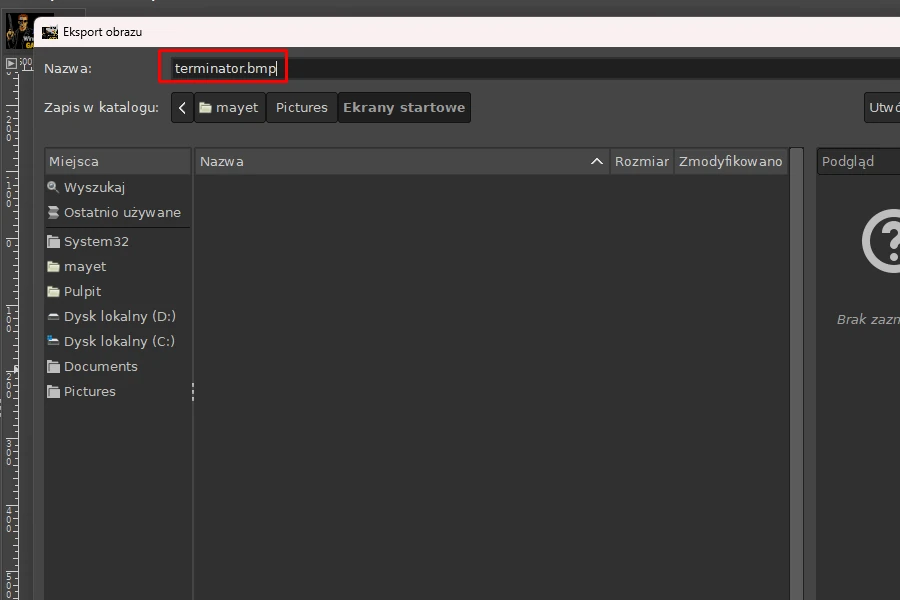Screen dimensions: 900x600
Task: Click the folder icon beside System32
Action: (53, 242)
